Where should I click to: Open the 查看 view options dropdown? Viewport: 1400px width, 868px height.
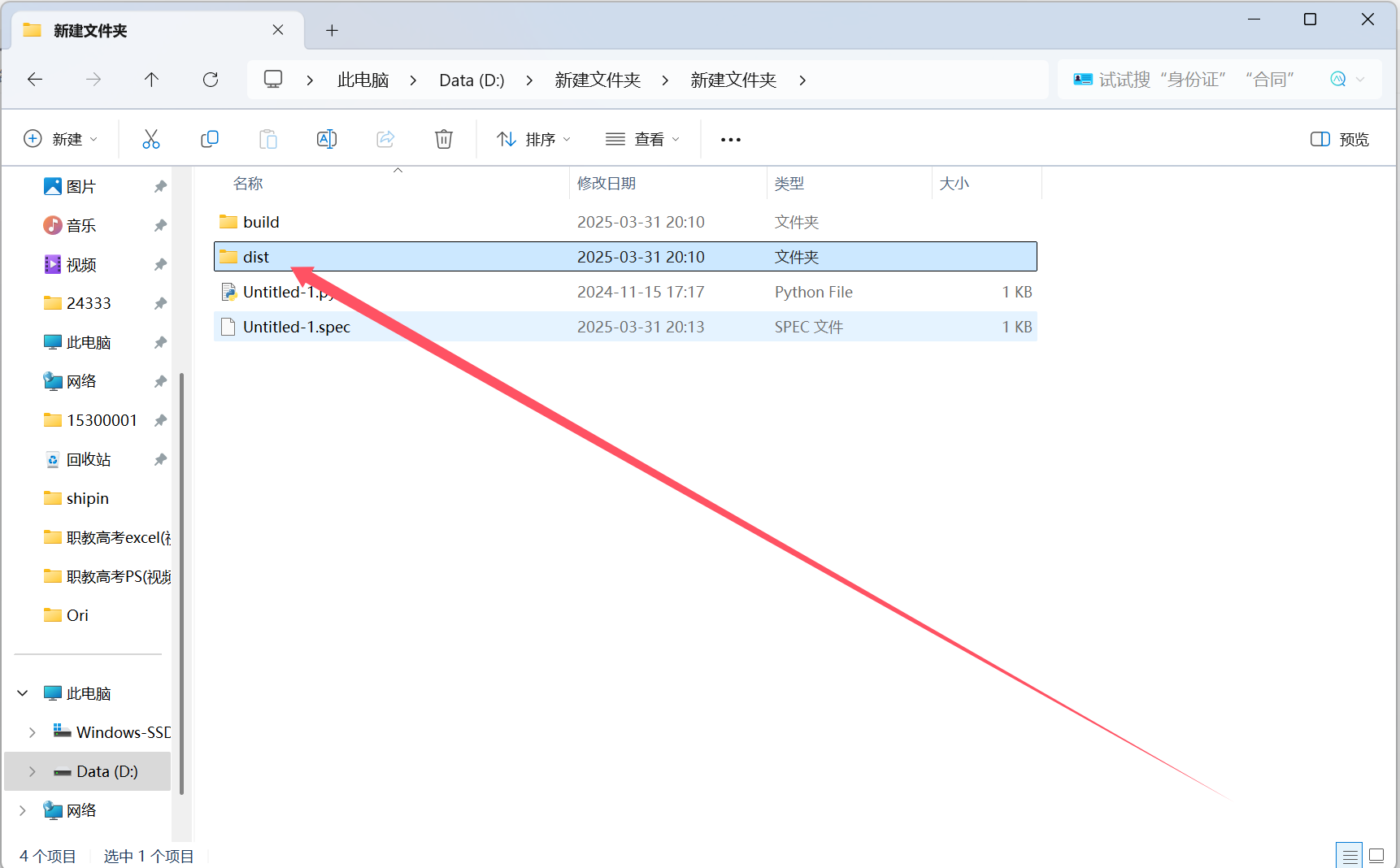pos(642,138)
